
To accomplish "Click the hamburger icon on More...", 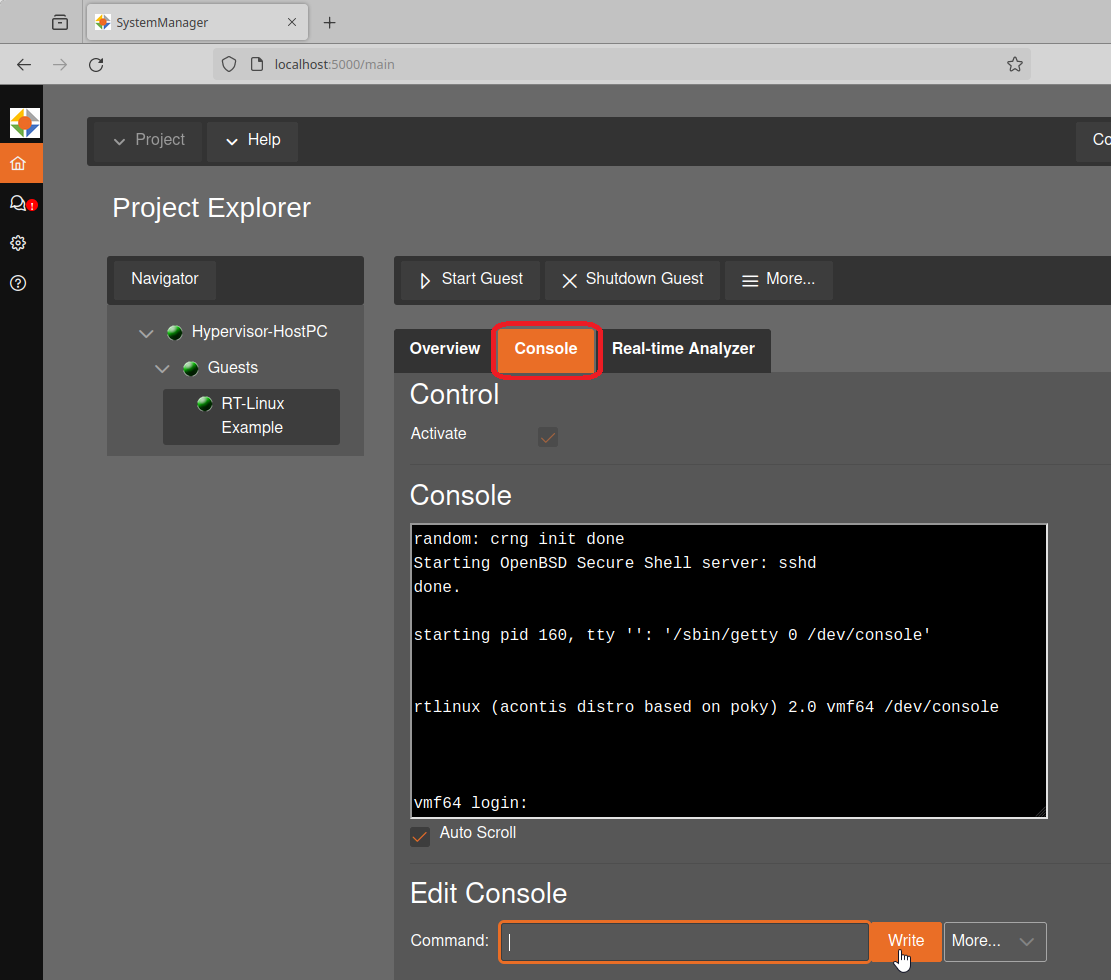I will coord(748,280).
